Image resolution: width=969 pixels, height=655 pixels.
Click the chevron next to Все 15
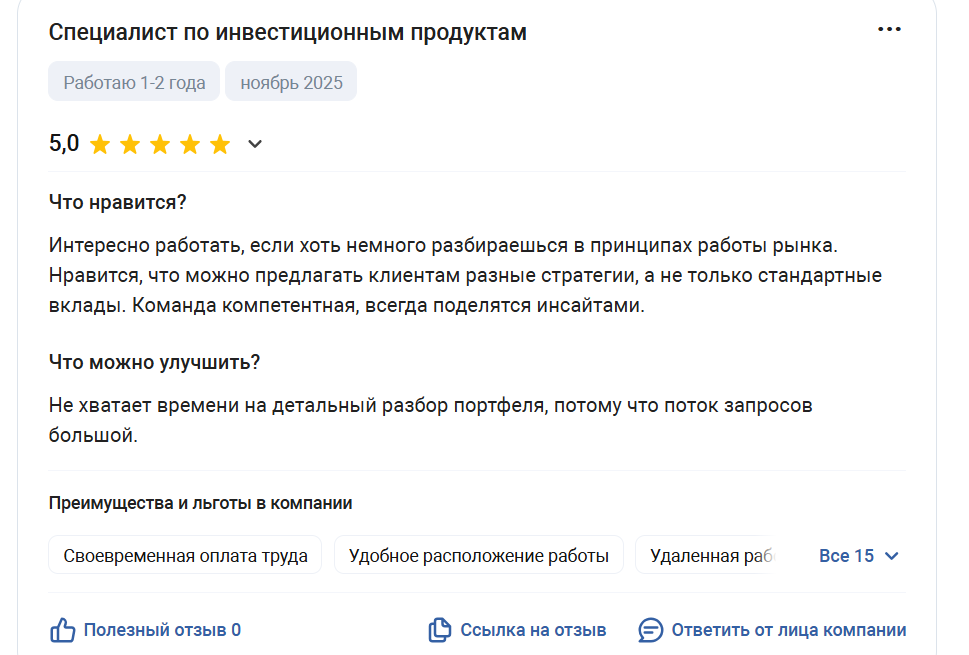pyautogui.click(x=891, y=556)
